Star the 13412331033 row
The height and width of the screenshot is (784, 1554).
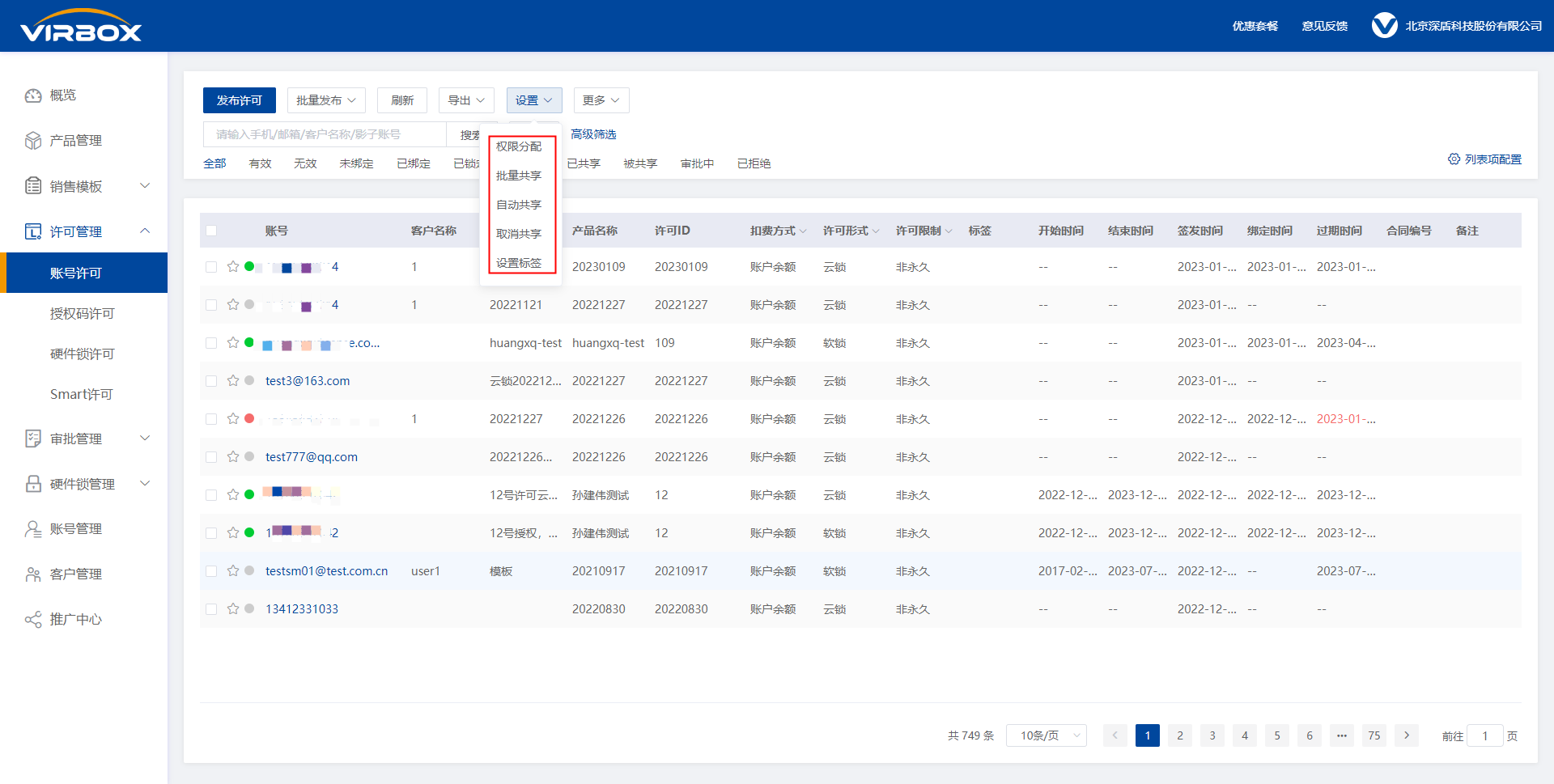coord(233,608)
